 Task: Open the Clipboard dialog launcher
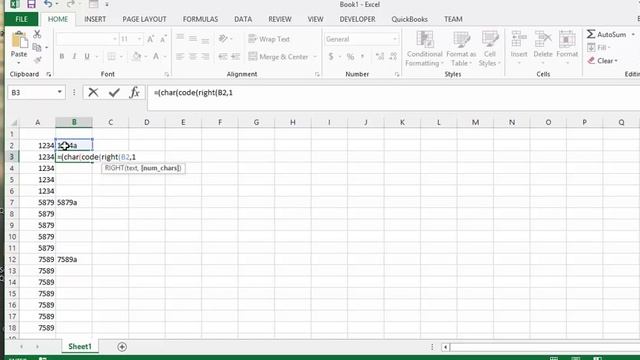coord(49,74)
